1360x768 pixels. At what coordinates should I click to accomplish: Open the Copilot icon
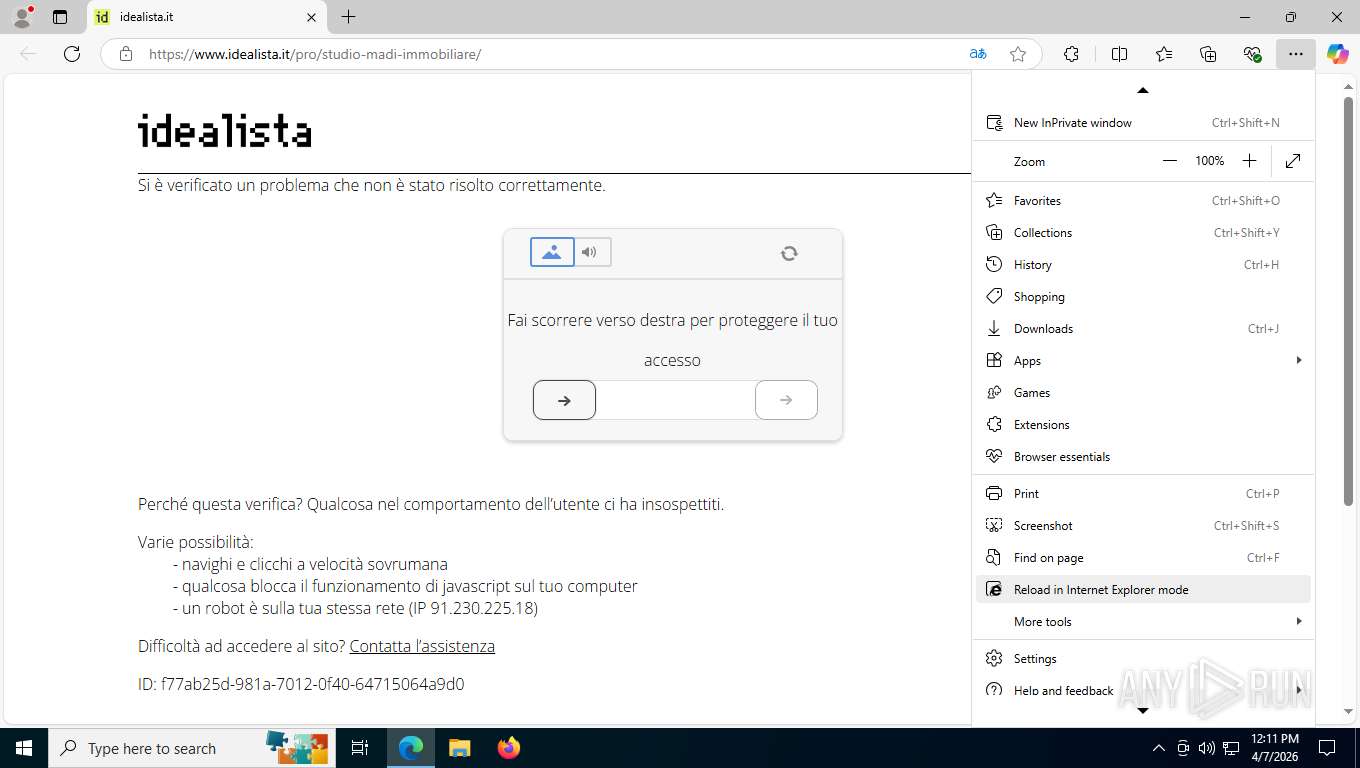[x=1338, y=54]
